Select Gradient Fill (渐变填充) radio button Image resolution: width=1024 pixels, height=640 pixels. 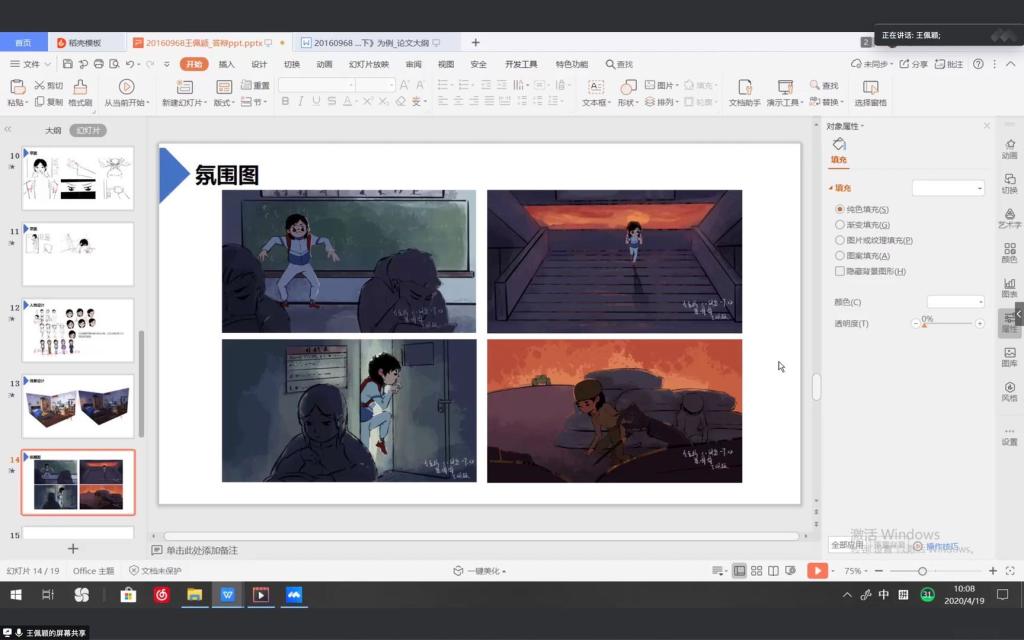[840, 225]
